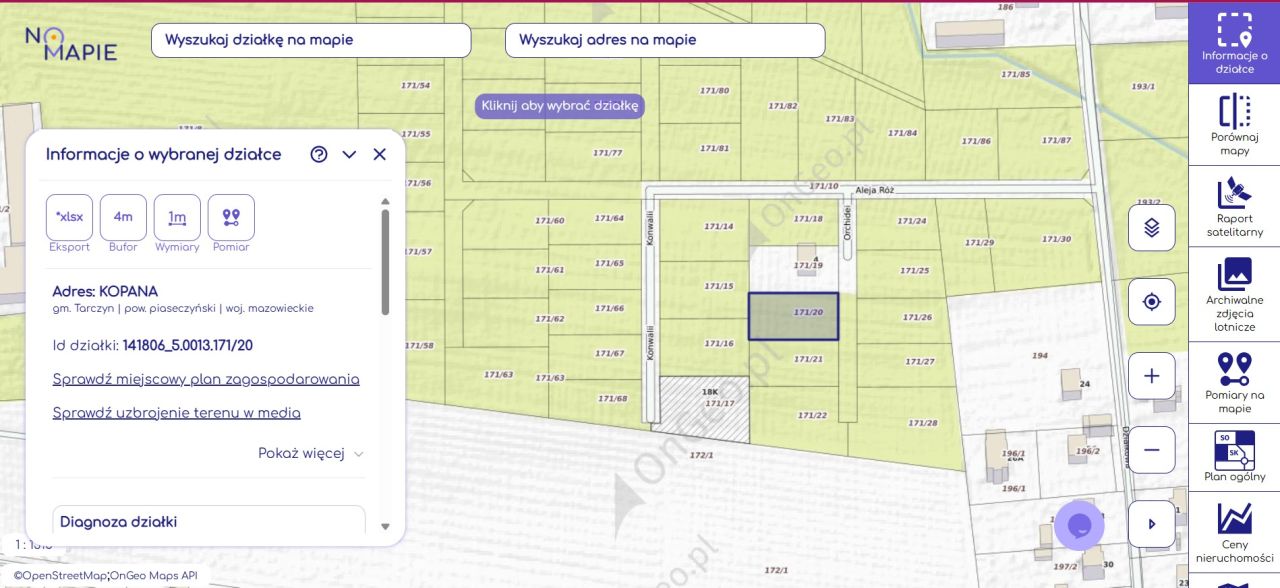The image size is (1280, 588).
Task: Open OnGeo Maps API attribution link
Action: [x=154, y=575]
